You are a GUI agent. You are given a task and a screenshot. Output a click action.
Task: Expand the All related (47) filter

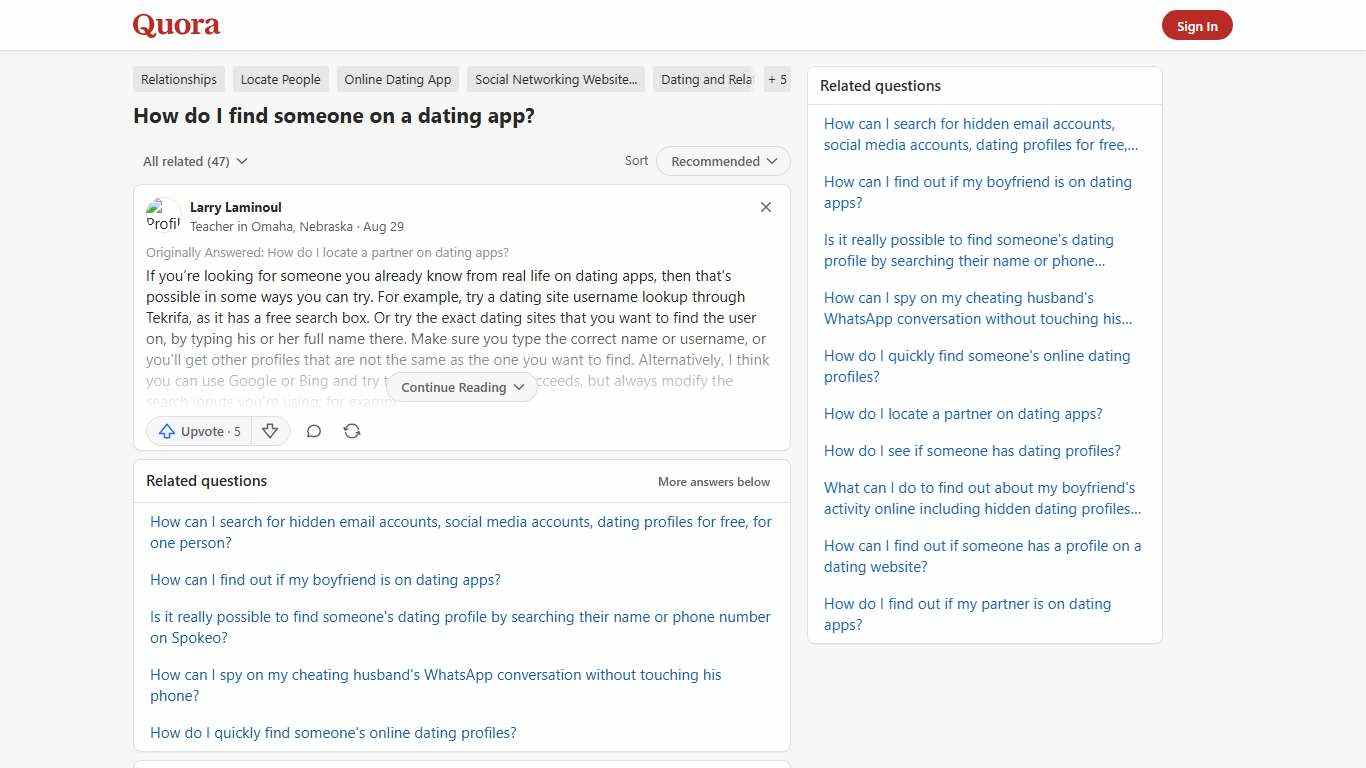(x=194, y=161)
